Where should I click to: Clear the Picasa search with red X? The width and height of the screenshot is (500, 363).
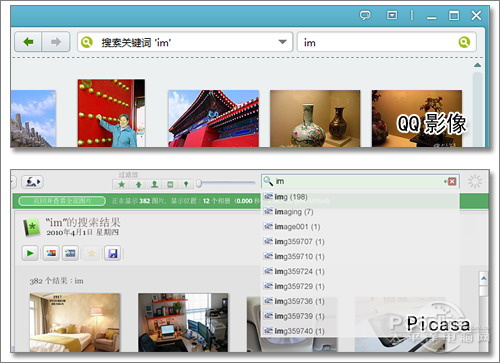pos(452,181)
